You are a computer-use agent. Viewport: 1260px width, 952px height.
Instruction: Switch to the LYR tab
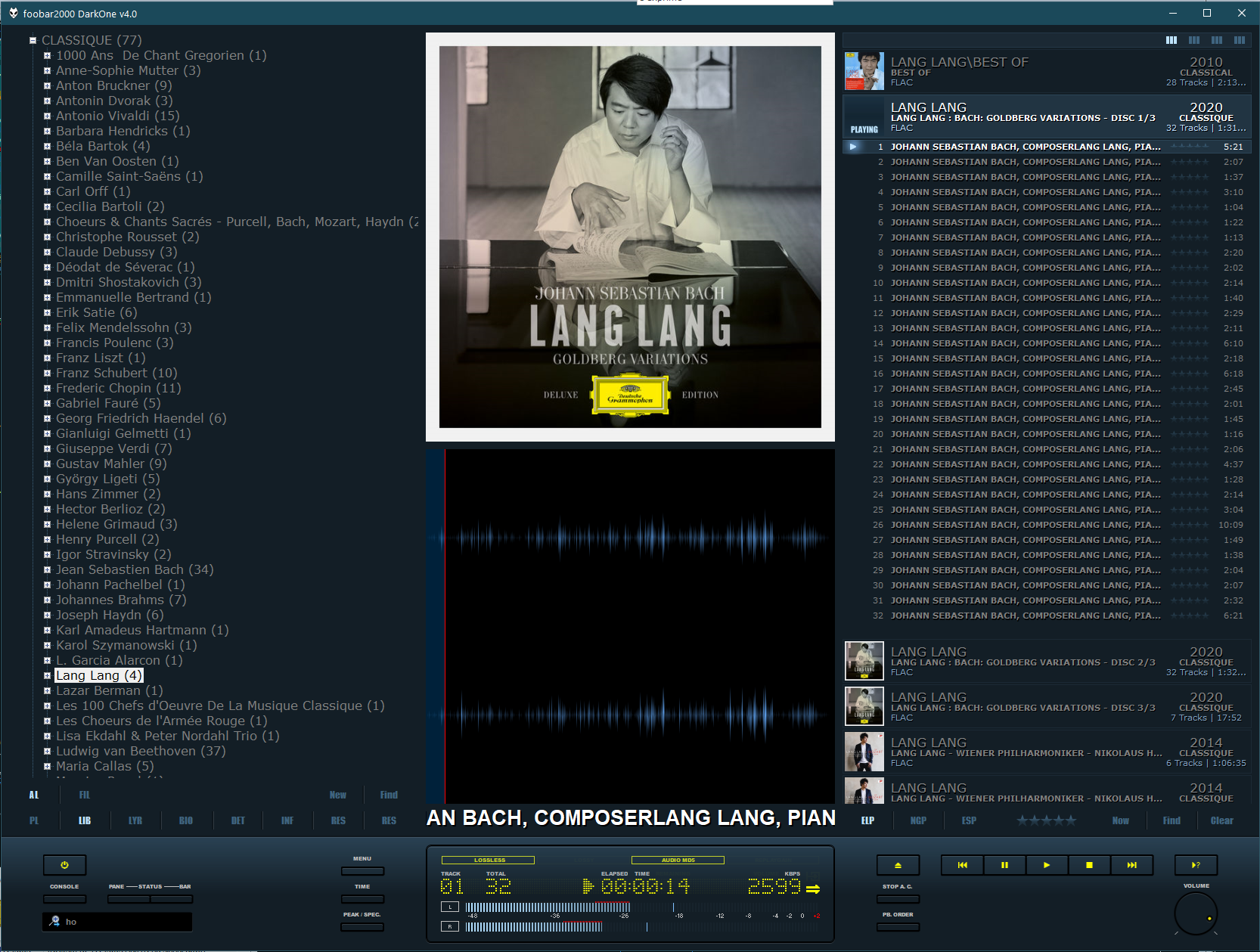[135, 820]
